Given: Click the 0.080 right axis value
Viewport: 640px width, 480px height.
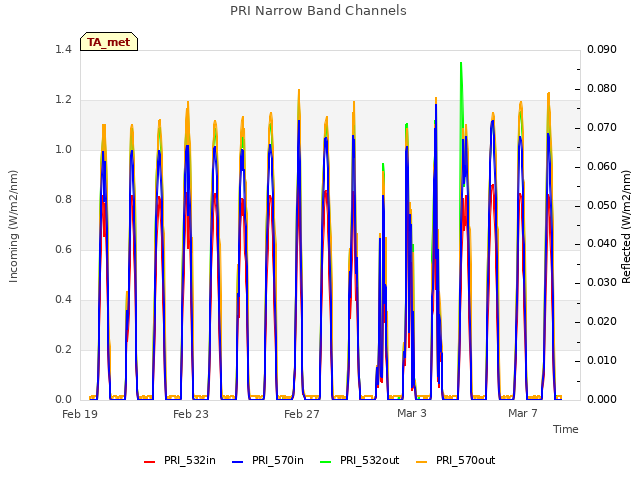Looking at the screenshot, I should coord(602,89).
